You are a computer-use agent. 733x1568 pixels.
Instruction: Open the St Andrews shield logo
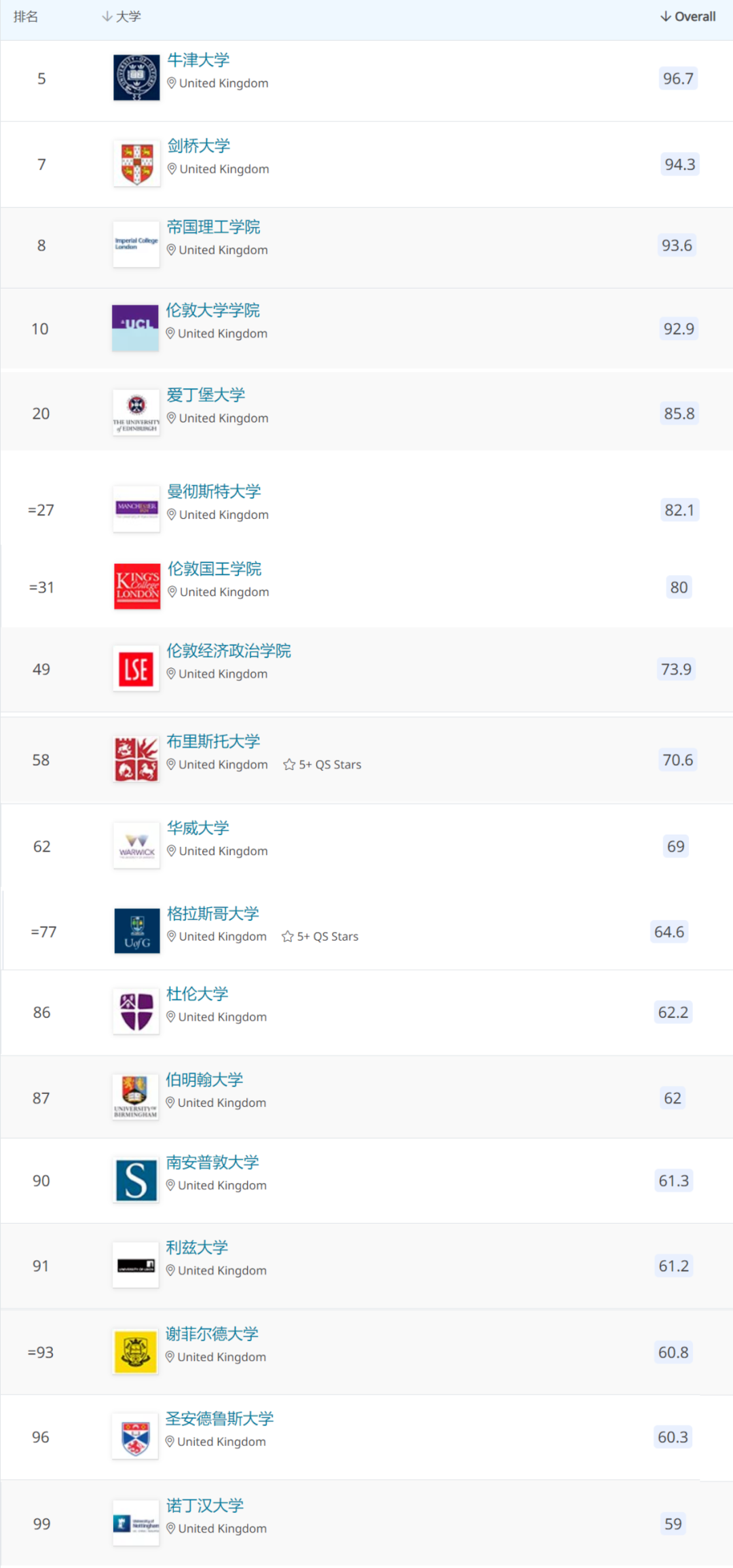pos(134,1437)
